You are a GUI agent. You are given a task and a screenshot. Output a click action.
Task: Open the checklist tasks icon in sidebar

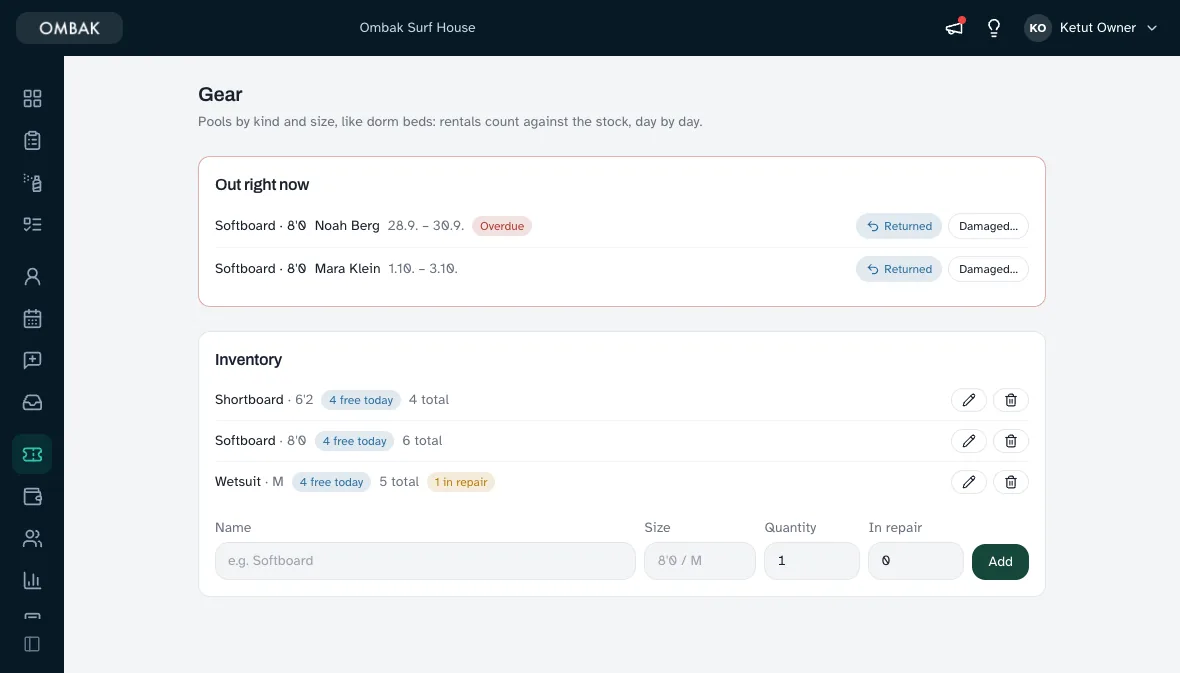coord(32,224)
